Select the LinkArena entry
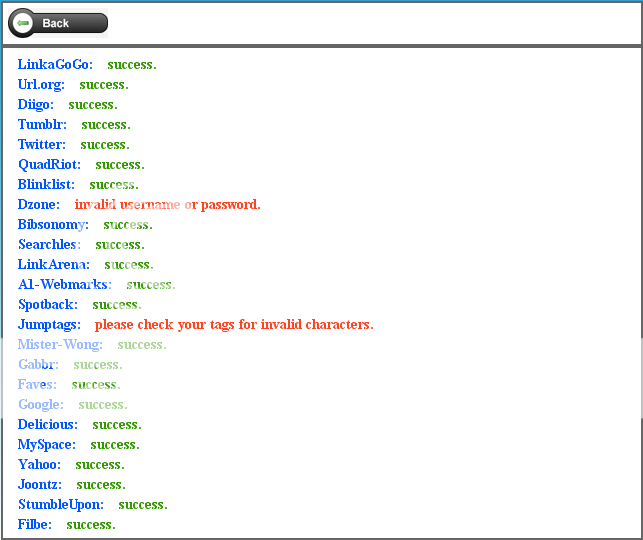 coord(54,264)
